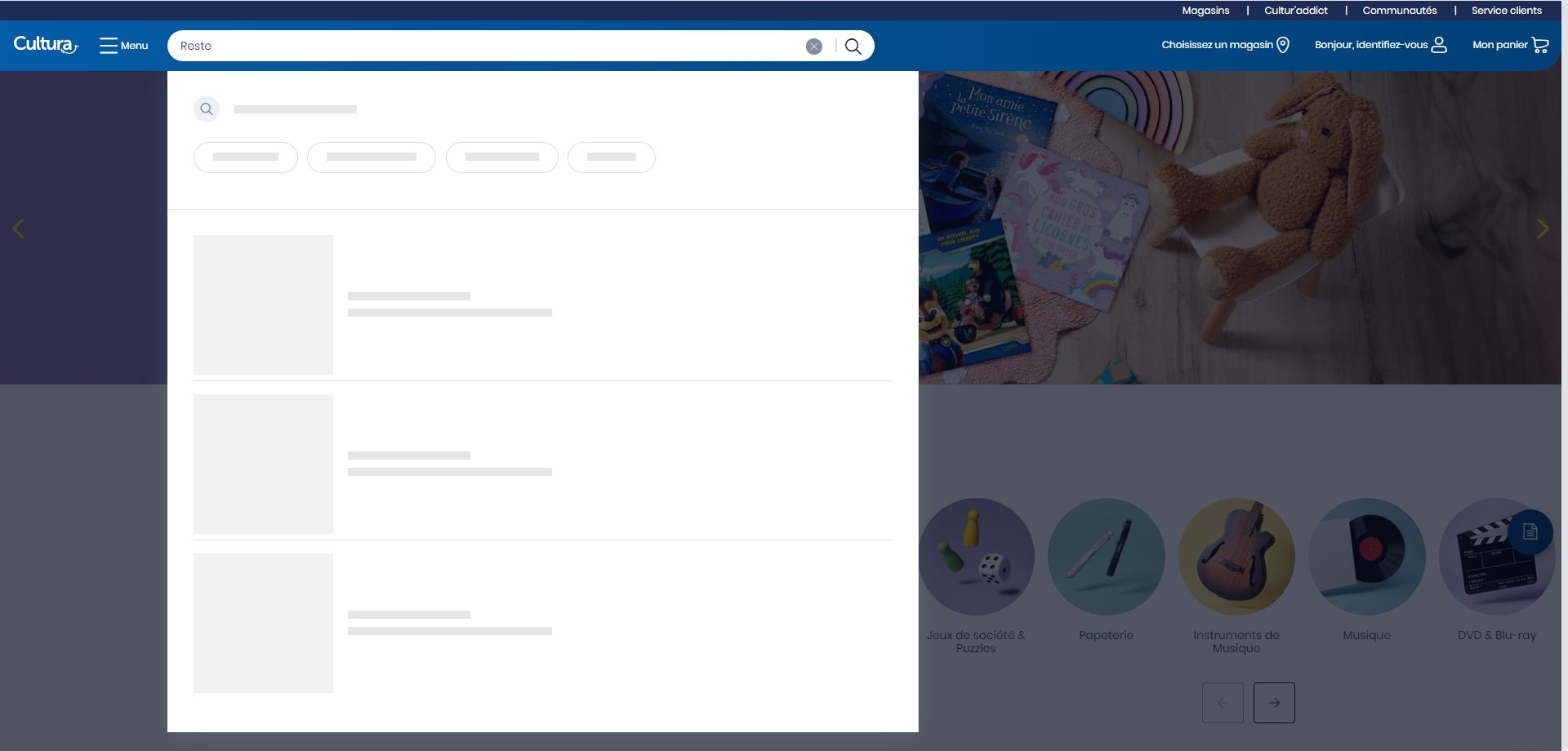
Task: Go to Magasins link
Action: pos(1205,11)
